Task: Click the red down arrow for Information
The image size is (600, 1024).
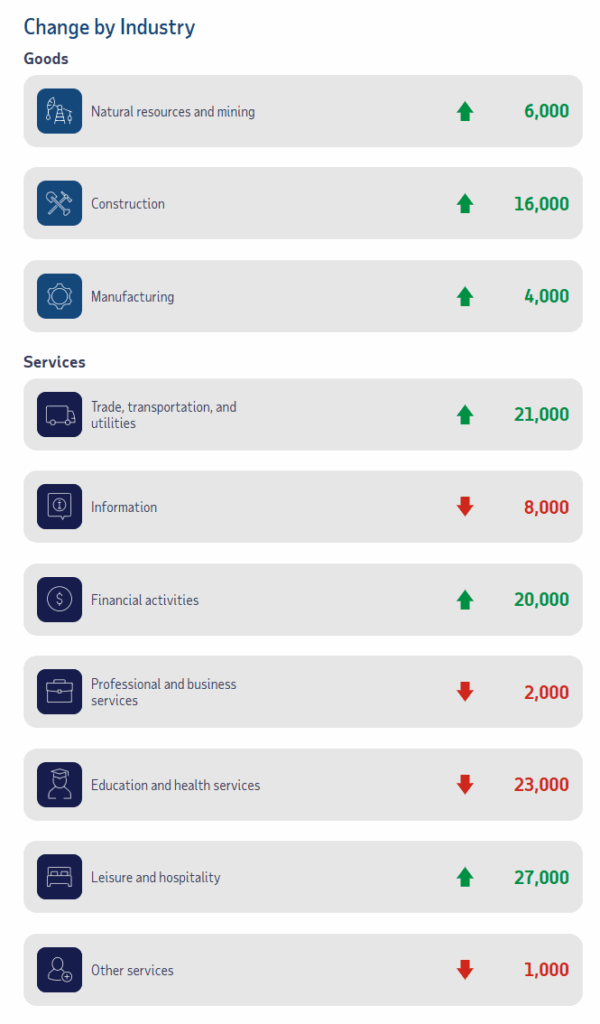Action: coord(464,507)
